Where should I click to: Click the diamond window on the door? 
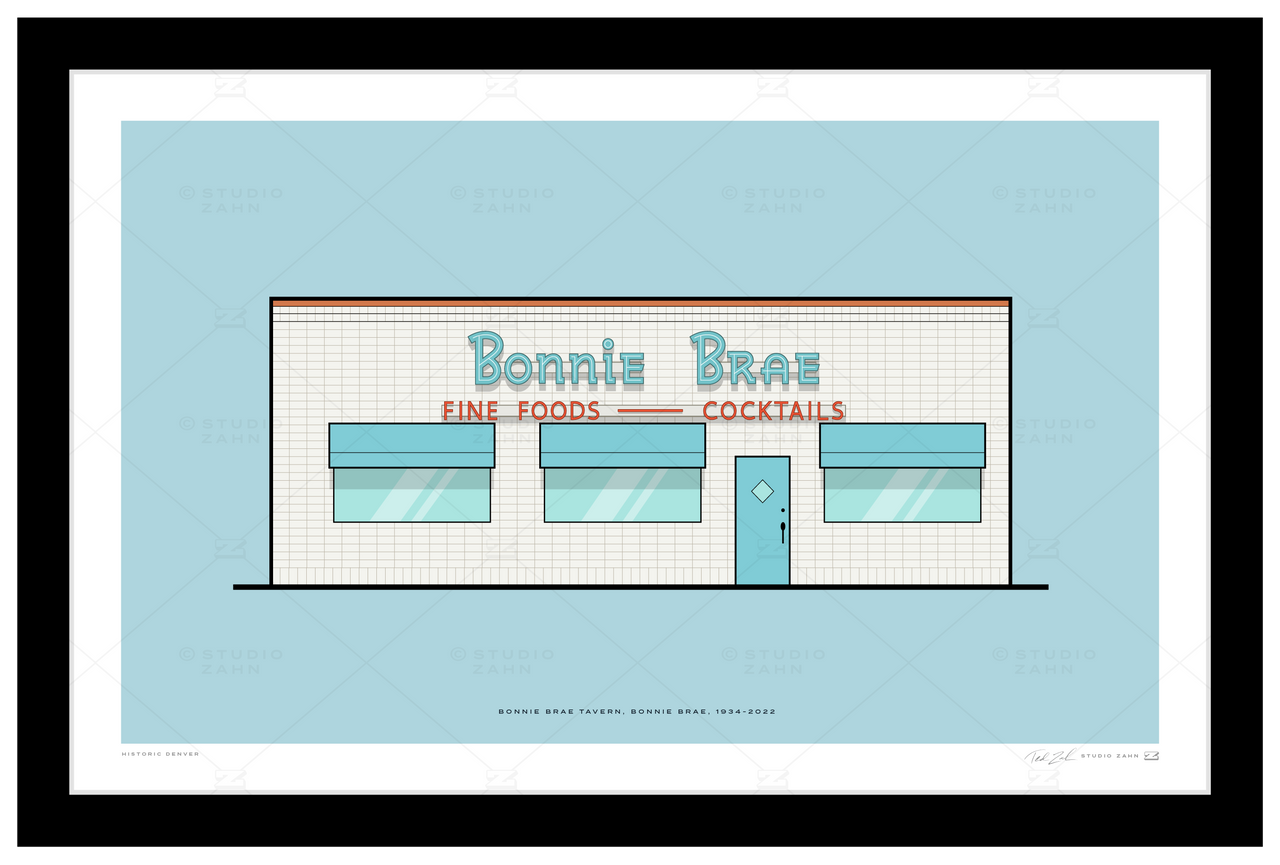762,491
